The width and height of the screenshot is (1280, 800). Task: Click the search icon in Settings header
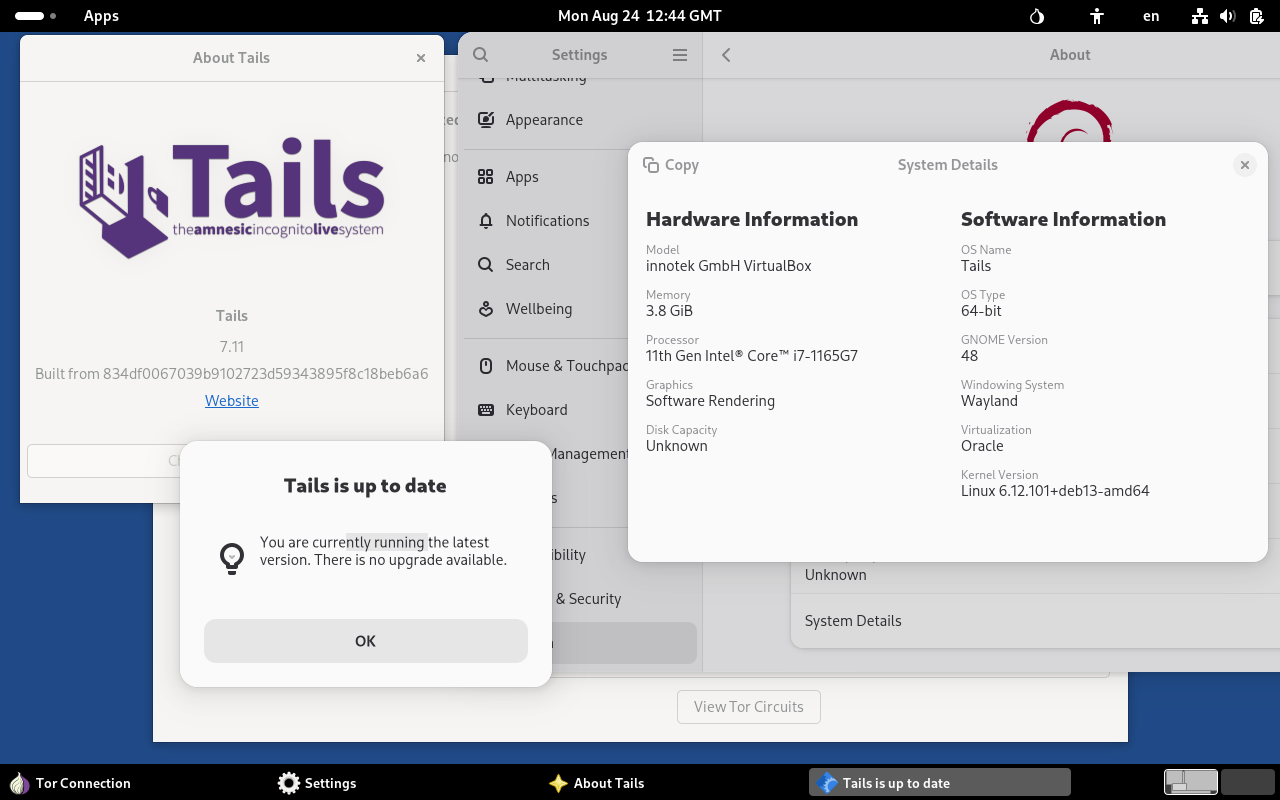click(x=481, y=55)
